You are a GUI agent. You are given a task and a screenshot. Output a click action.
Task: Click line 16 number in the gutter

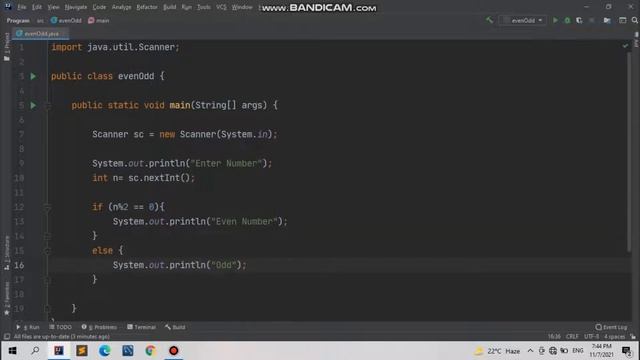pos(19,265)
